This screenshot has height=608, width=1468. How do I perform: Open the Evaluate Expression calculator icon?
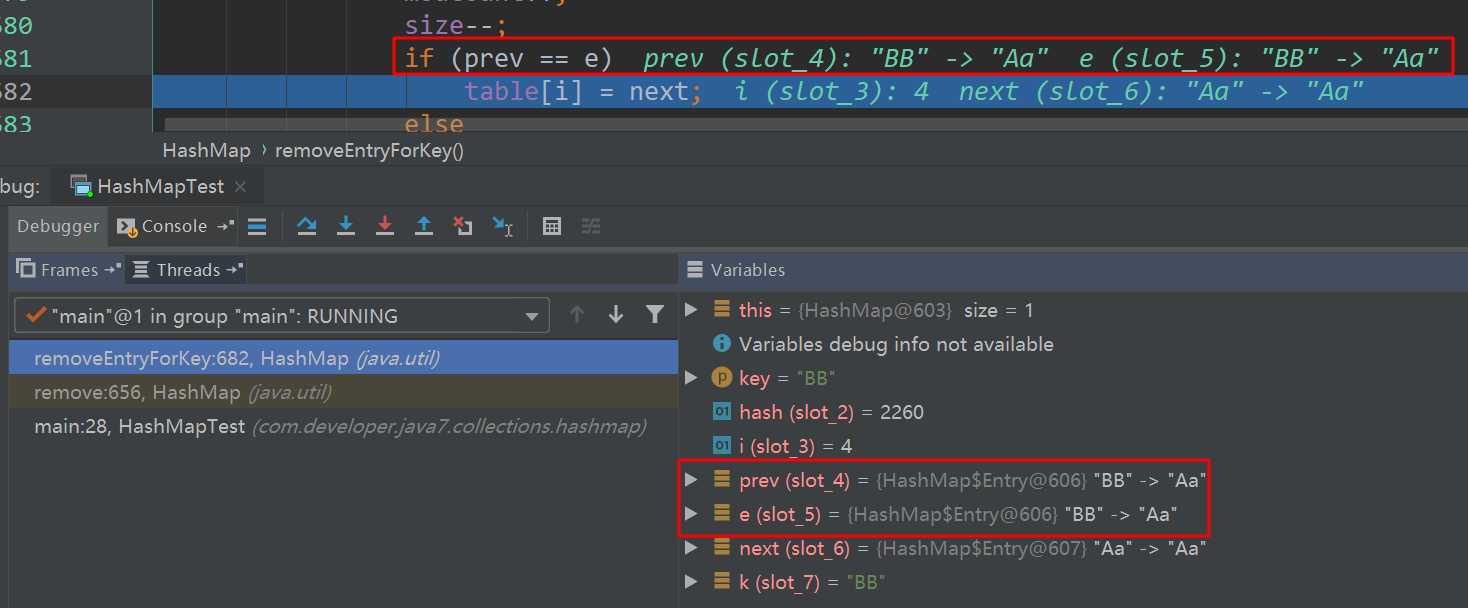pyautogui.click(x=551, y=227)
